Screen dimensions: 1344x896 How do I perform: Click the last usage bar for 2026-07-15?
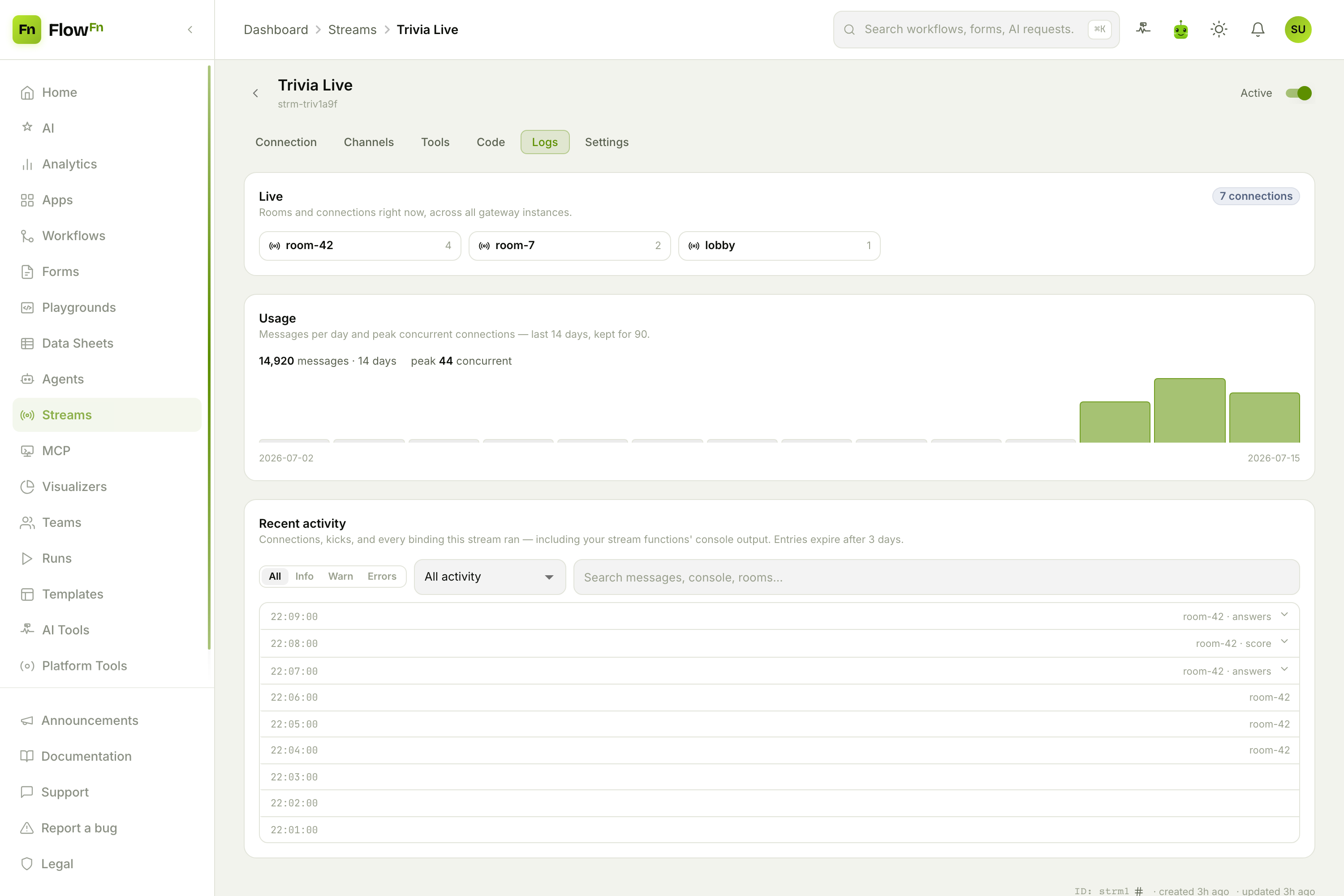[1265, 417]
